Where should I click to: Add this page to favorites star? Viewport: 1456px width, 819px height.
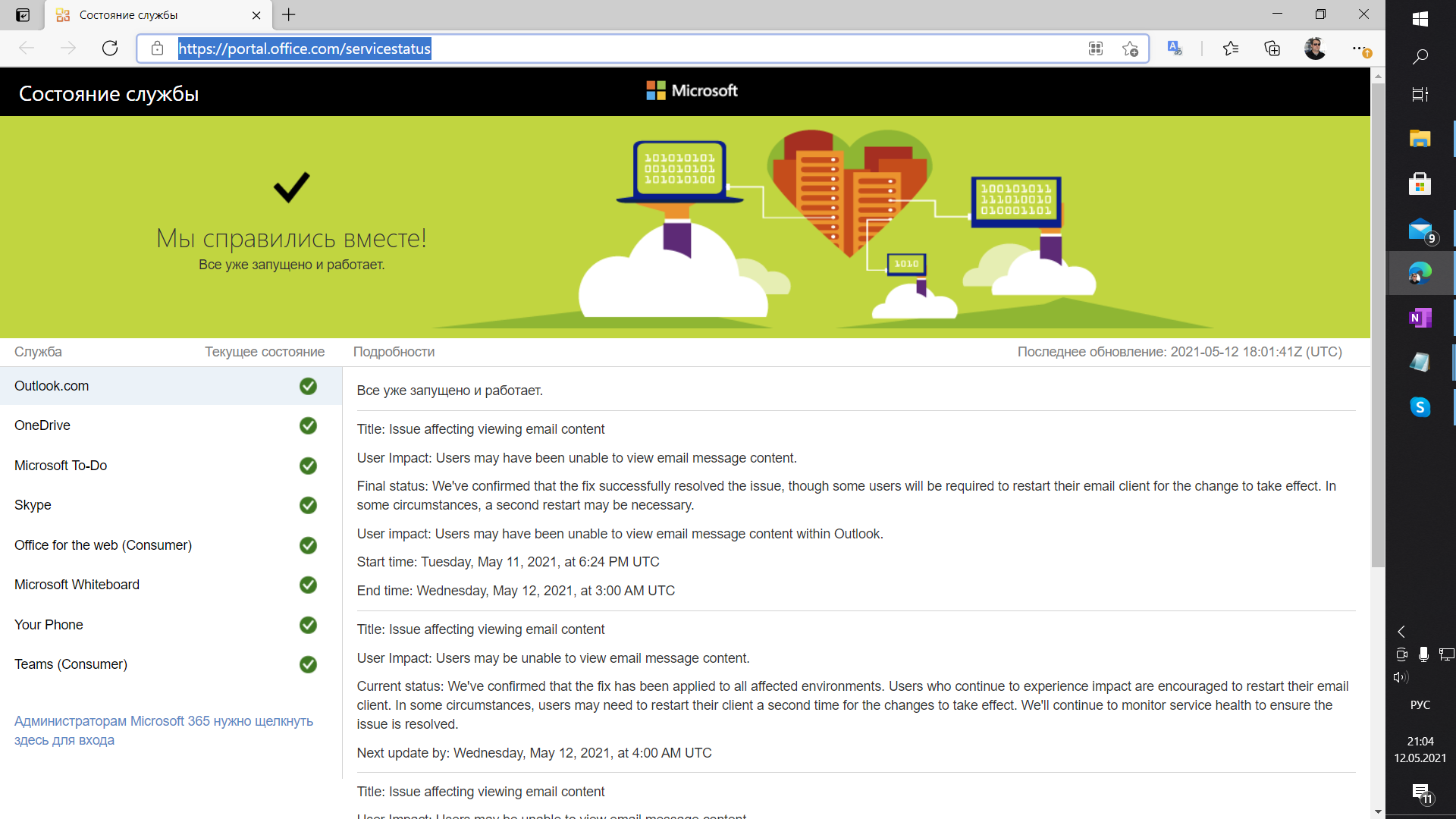(x=1130, y=49)
